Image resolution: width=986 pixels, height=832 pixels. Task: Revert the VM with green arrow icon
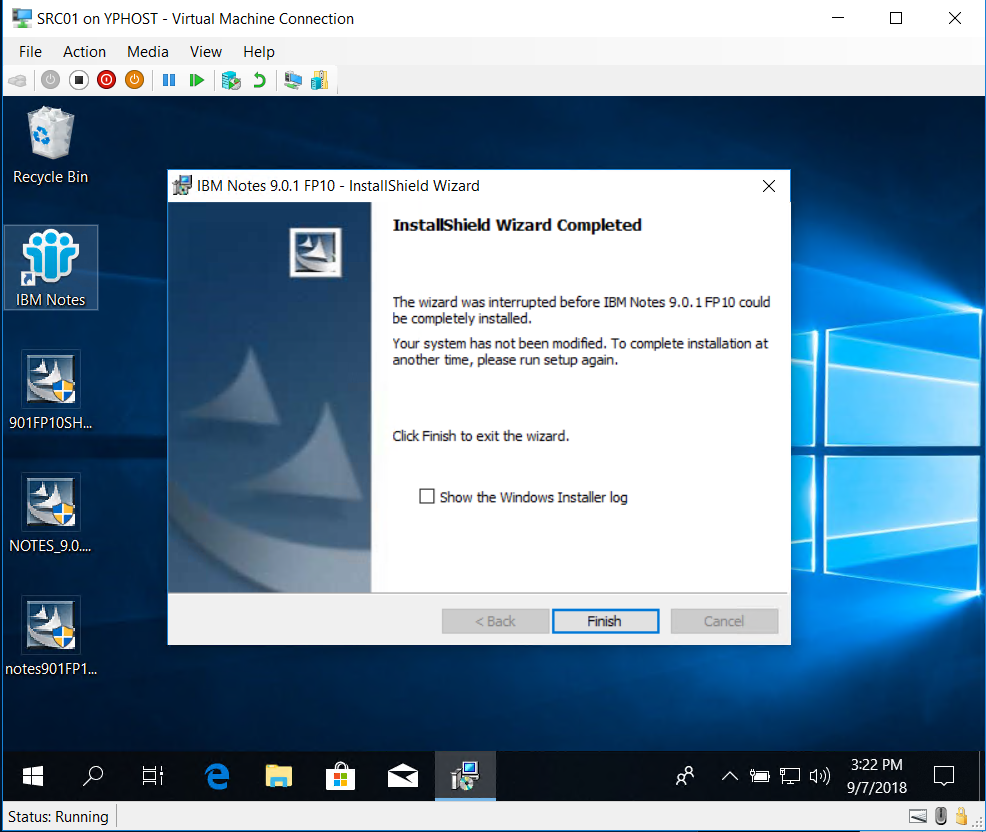[259, 80]
